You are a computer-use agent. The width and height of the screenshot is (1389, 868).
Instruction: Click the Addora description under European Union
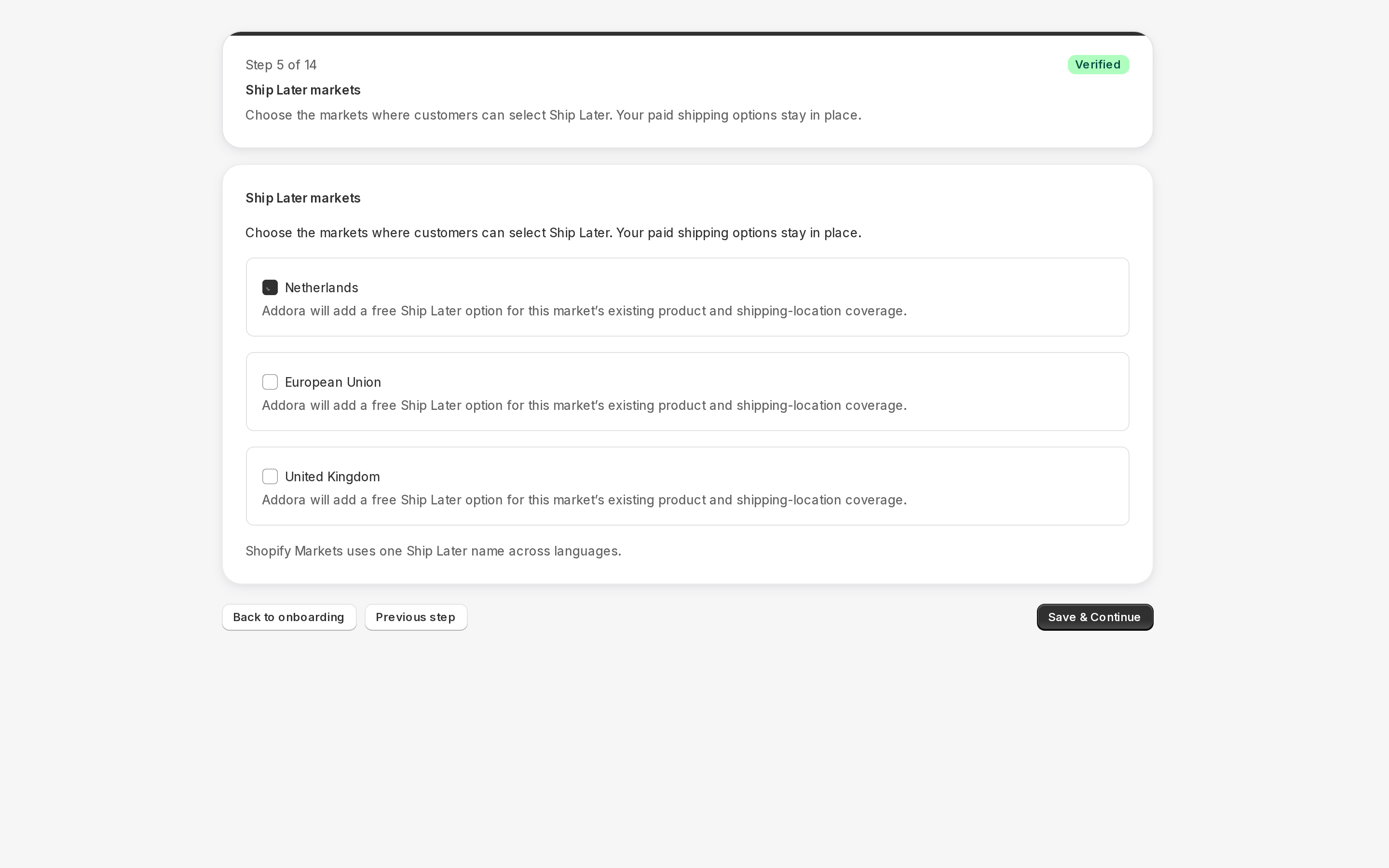click(x=585, y=406)
